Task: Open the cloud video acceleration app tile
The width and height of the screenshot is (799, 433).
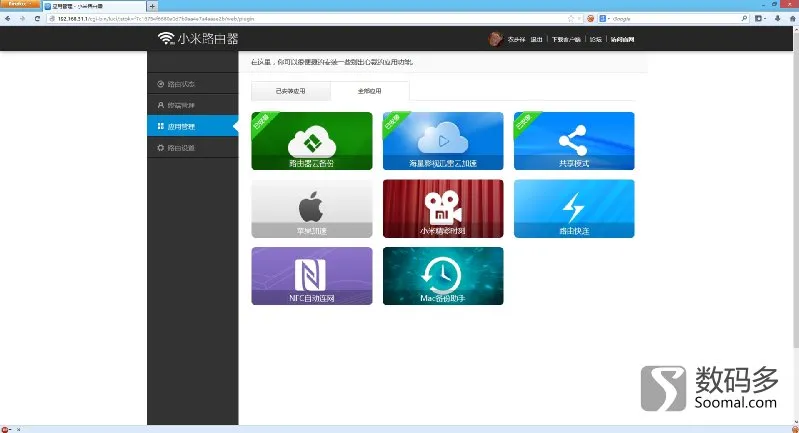Action: point(443,141)
